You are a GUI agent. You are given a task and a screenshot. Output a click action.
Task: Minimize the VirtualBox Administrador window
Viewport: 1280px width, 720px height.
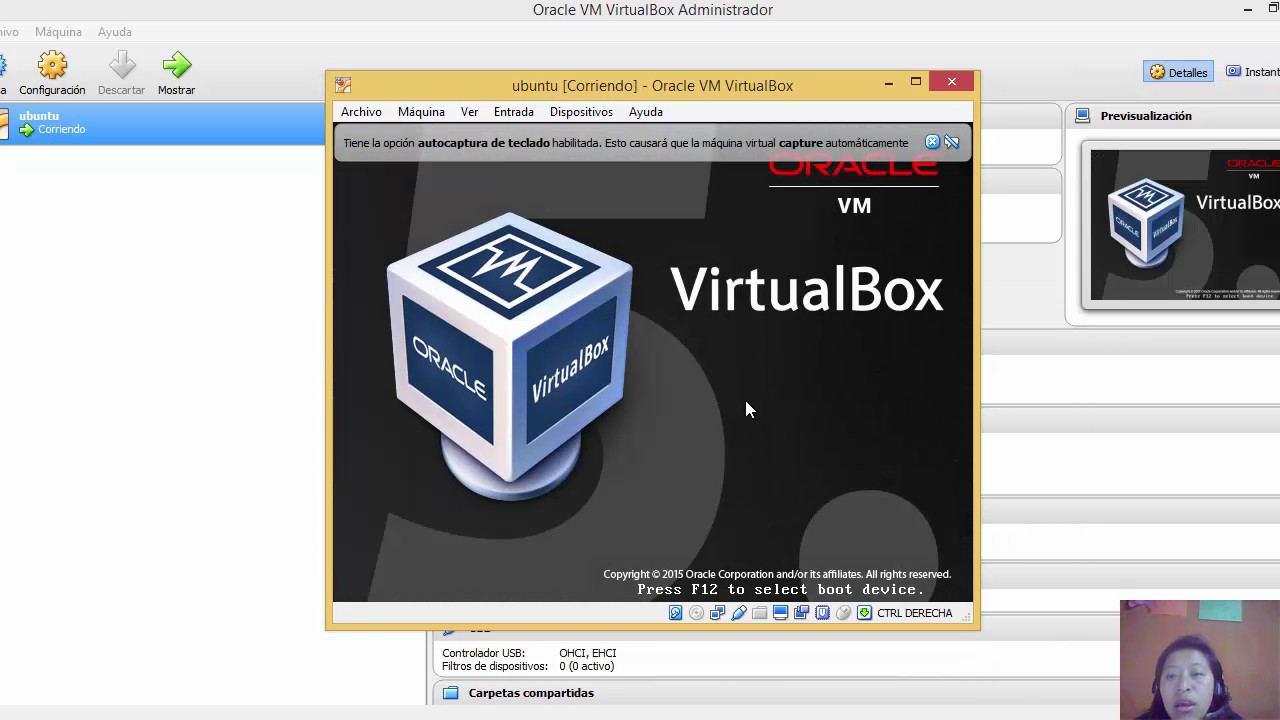coord(1248,10)
